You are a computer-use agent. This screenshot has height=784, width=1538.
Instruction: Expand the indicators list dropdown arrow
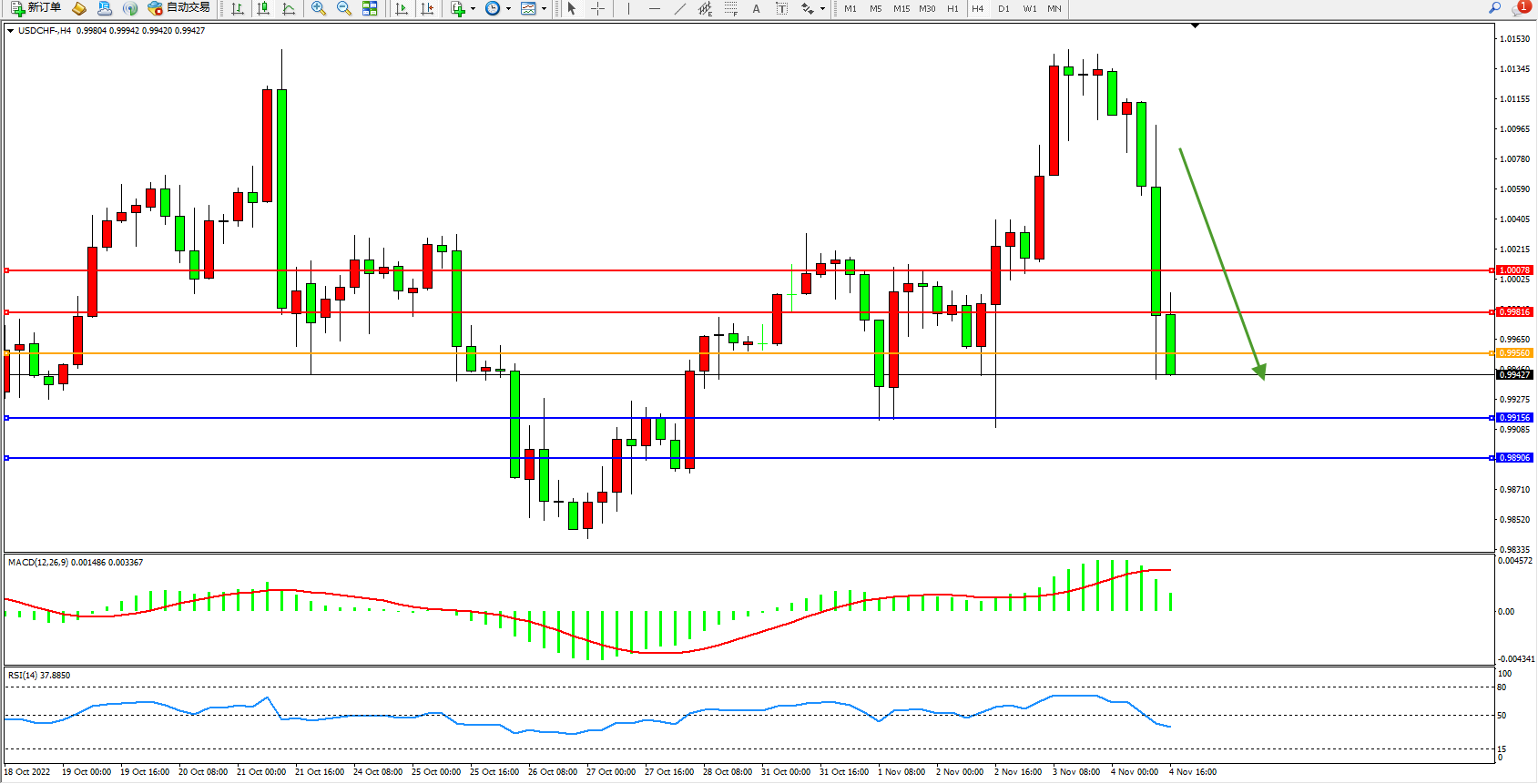pyautogui.click(x=473, y=8)
